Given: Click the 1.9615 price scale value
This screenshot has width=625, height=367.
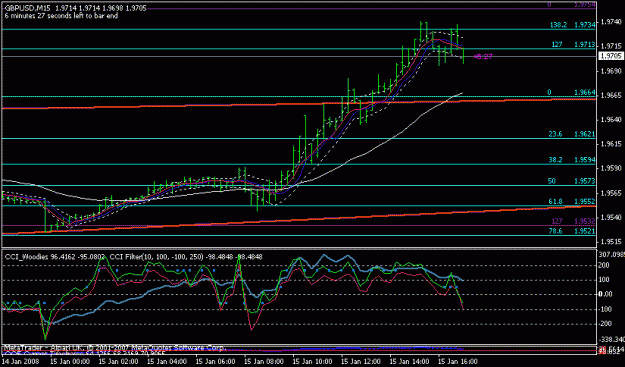Looking at the screenshot, I should pyautogui.click(x=611, y=144).
